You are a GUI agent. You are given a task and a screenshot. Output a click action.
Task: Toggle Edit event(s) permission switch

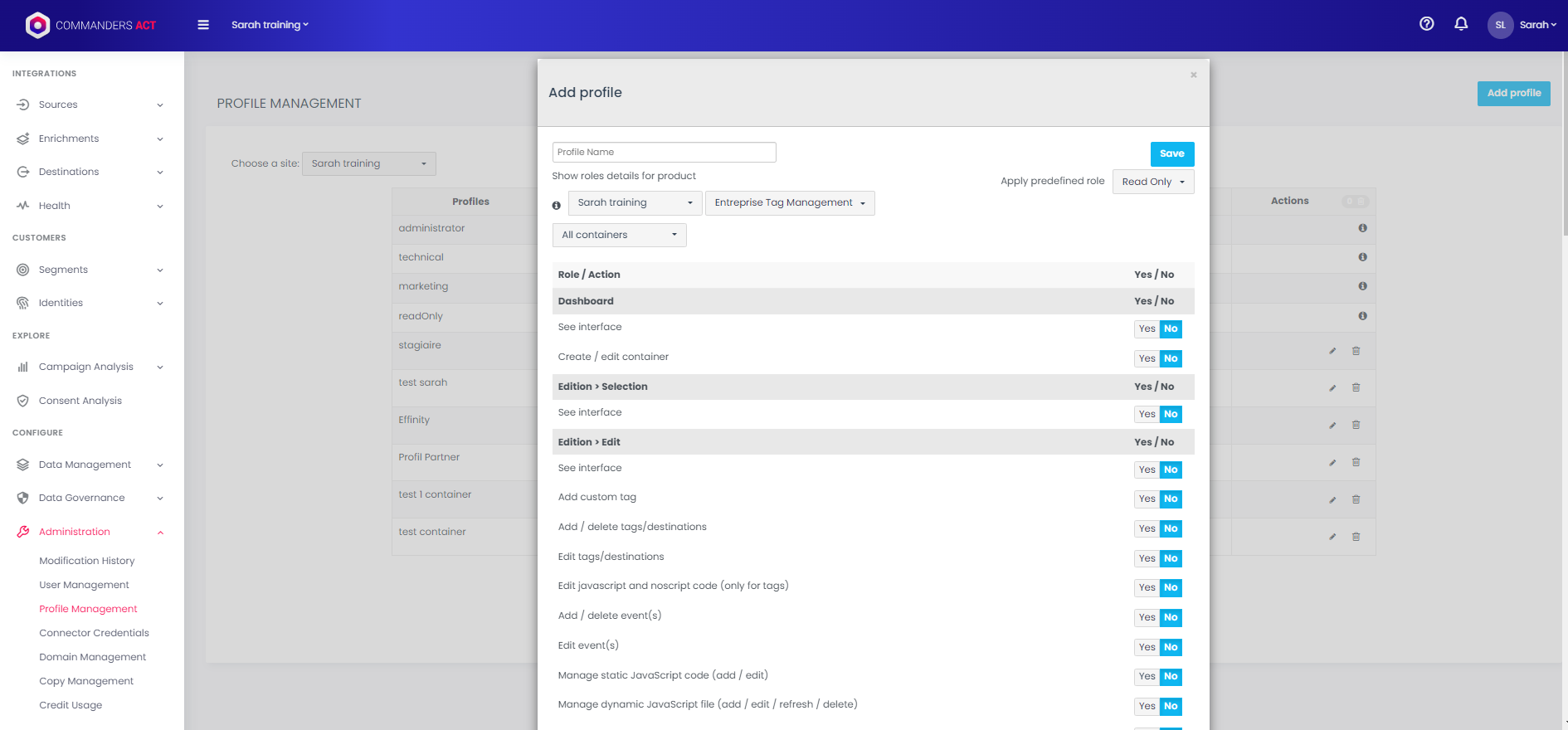(x=1157, y=647)
